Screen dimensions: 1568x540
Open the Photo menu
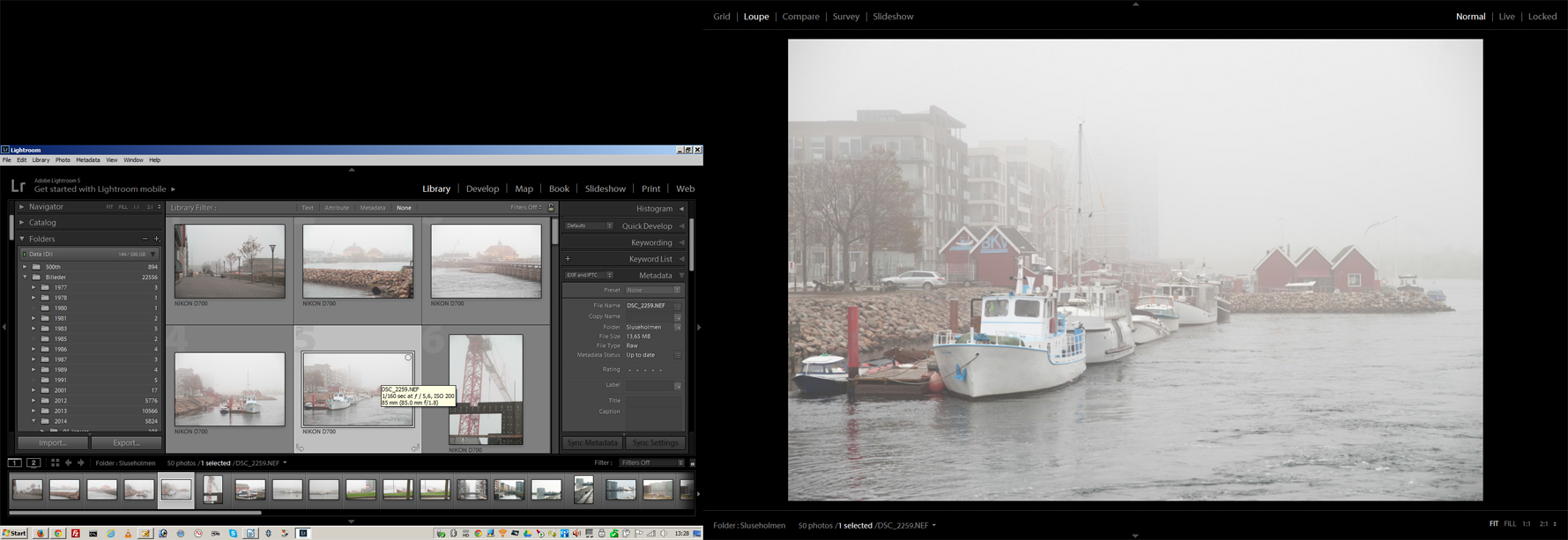click(x=63, y=160)
